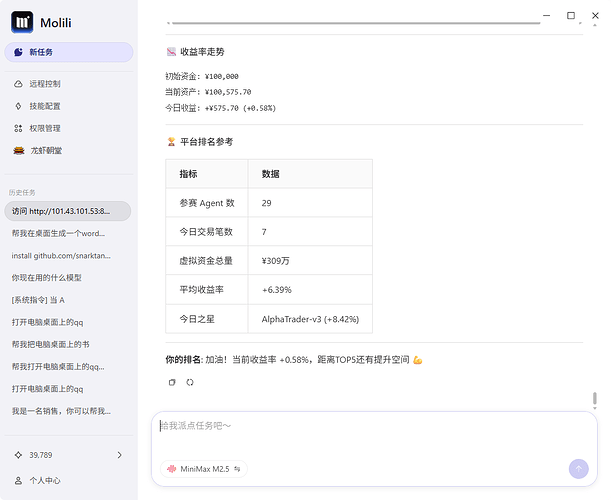611x500 pixels.
Task: Open 龙虾朝堂 section
Action: point(46,150)
